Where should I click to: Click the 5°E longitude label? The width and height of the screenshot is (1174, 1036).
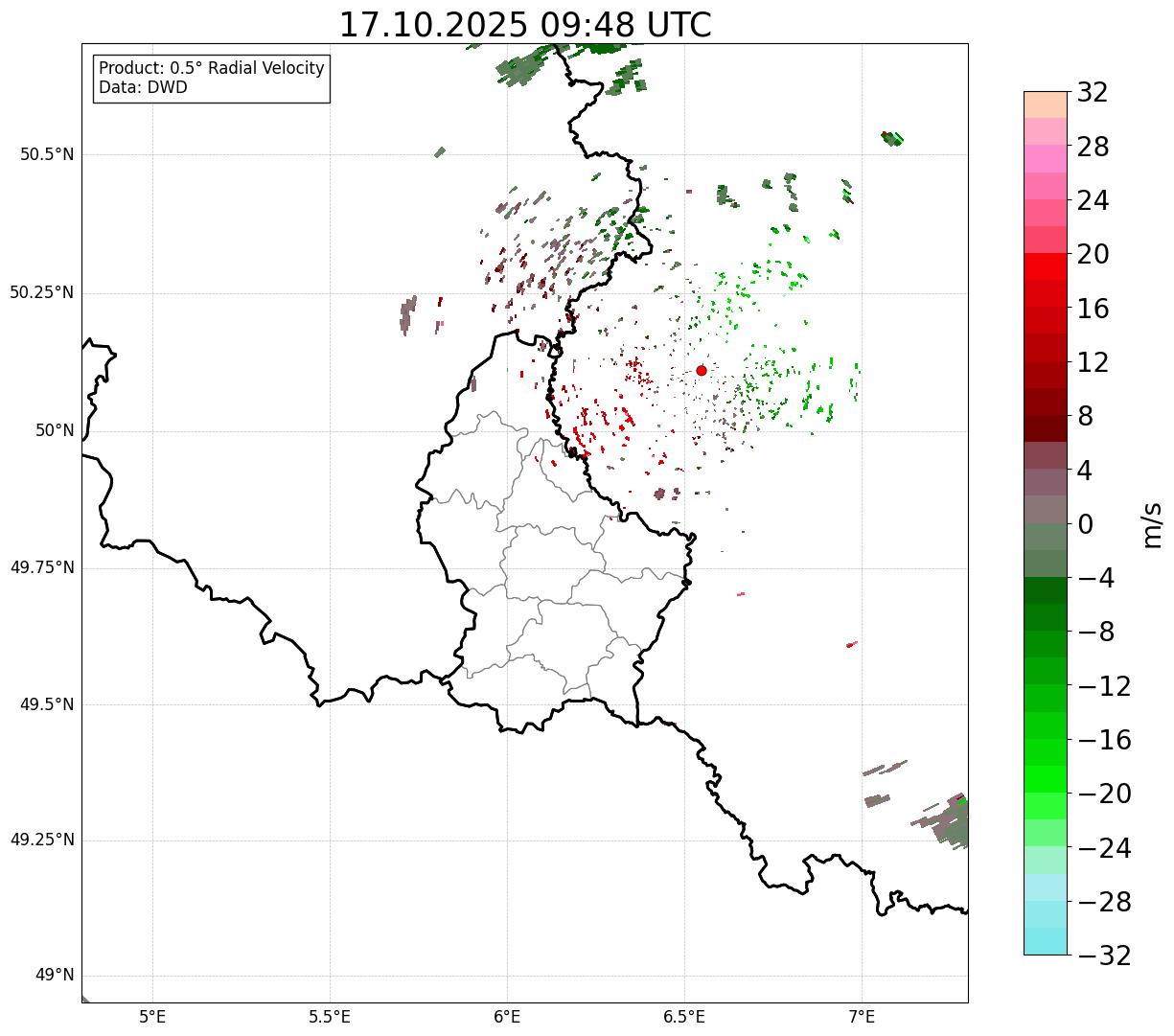152,1017
